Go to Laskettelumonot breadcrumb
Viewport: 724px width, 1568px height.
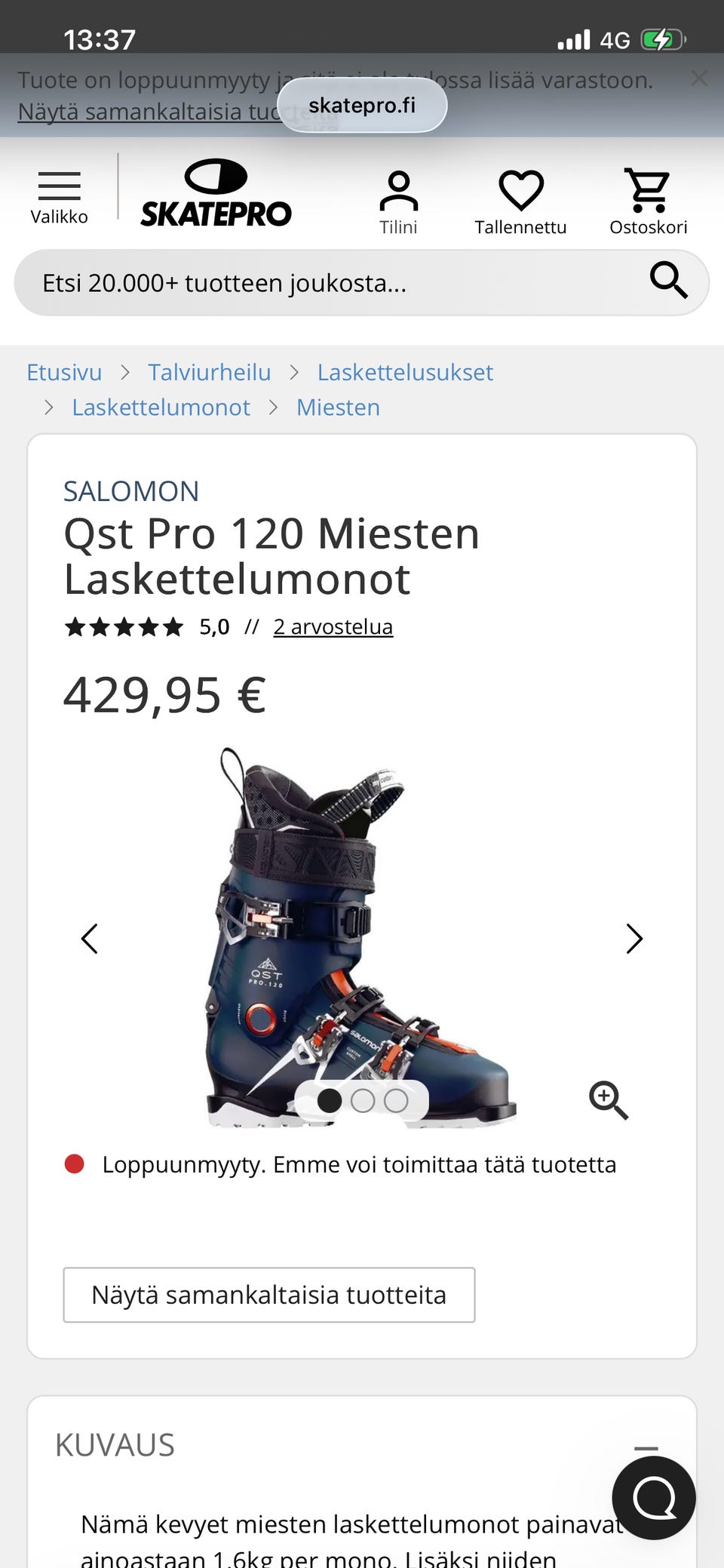[x=161, y=407]
